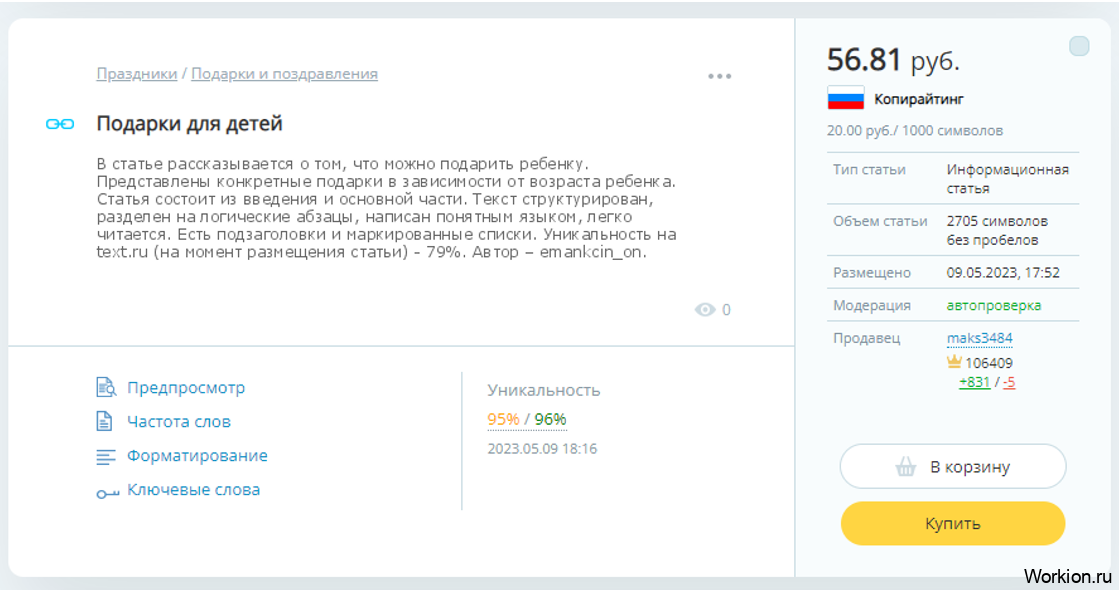Click the Предпросмотр document icon
The image size is (1119, 590).
[x=106, y=387]
